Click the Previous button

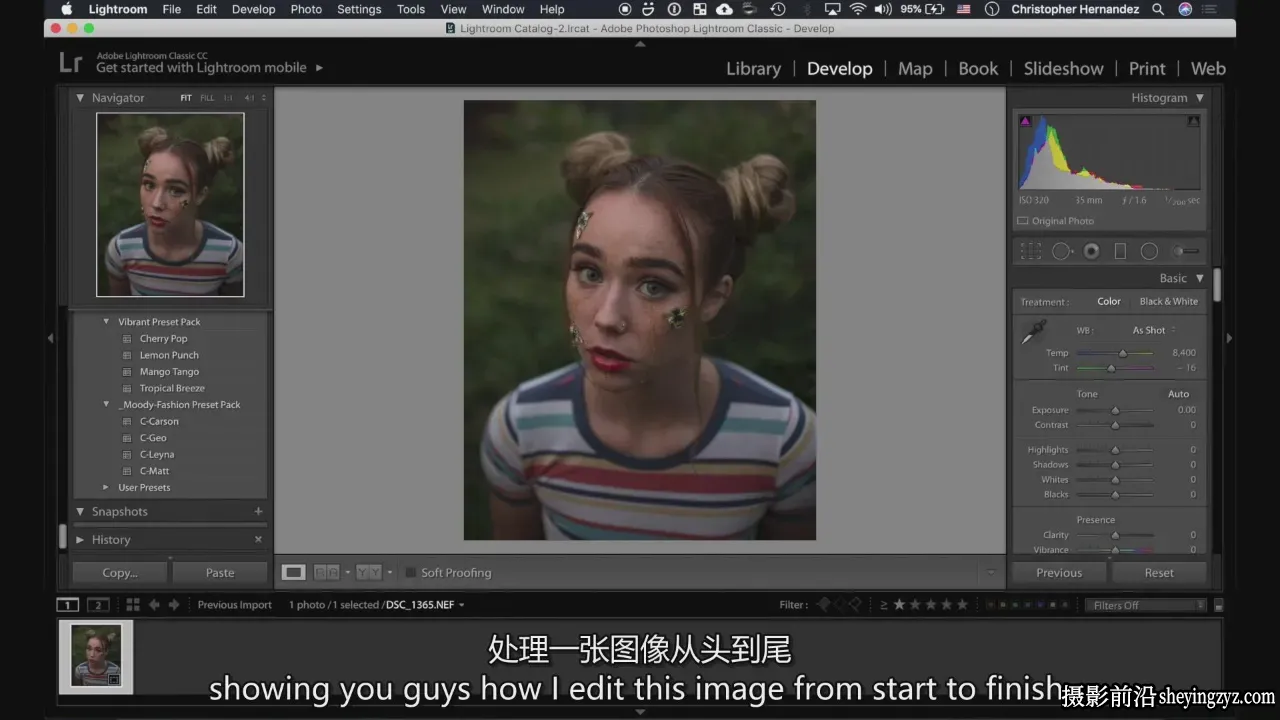click(x=1059, y=573)
